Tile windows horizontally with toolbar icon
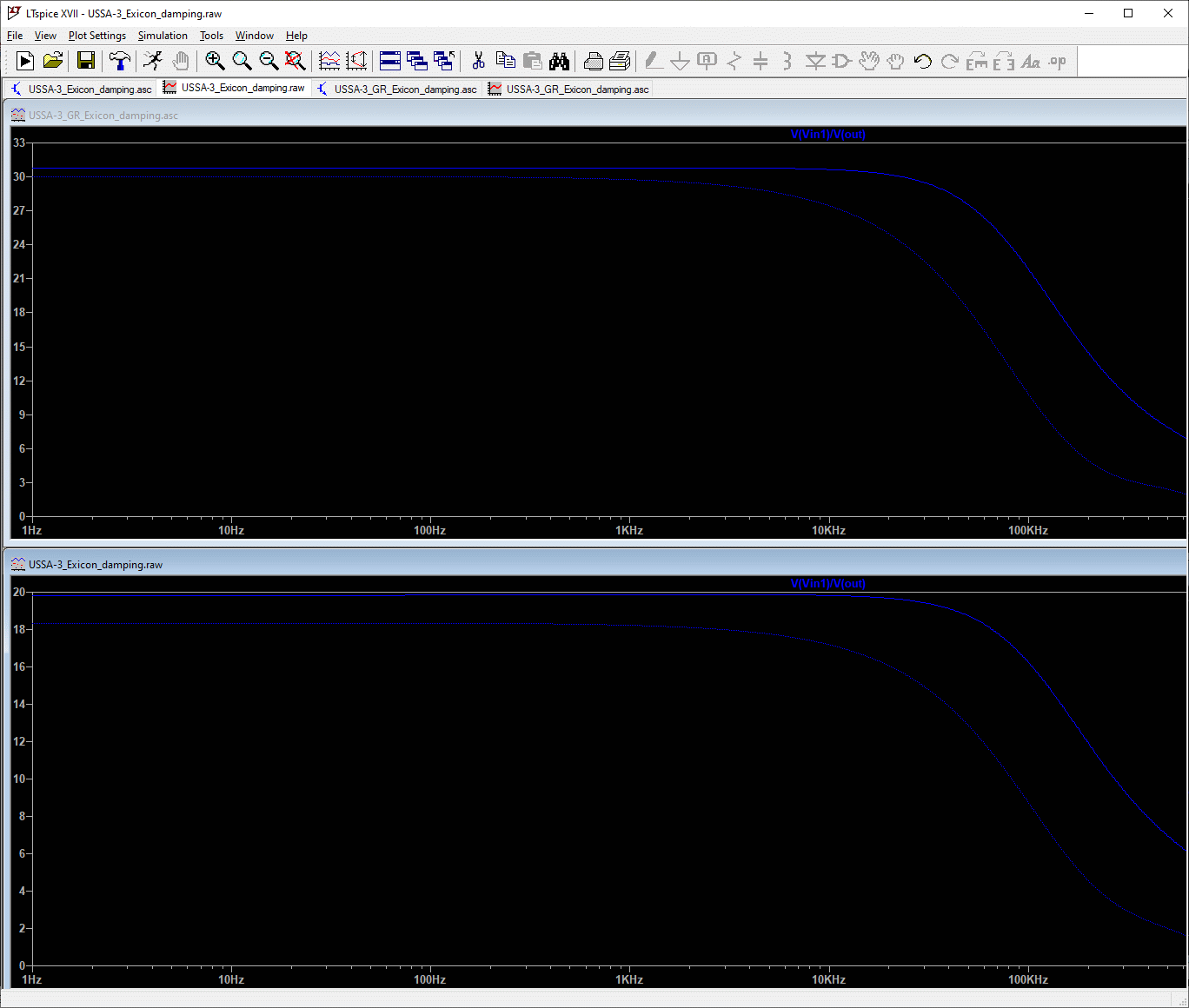This screenshot has height=1008, width=1189. pyautogui.click(x=390, y=61)
